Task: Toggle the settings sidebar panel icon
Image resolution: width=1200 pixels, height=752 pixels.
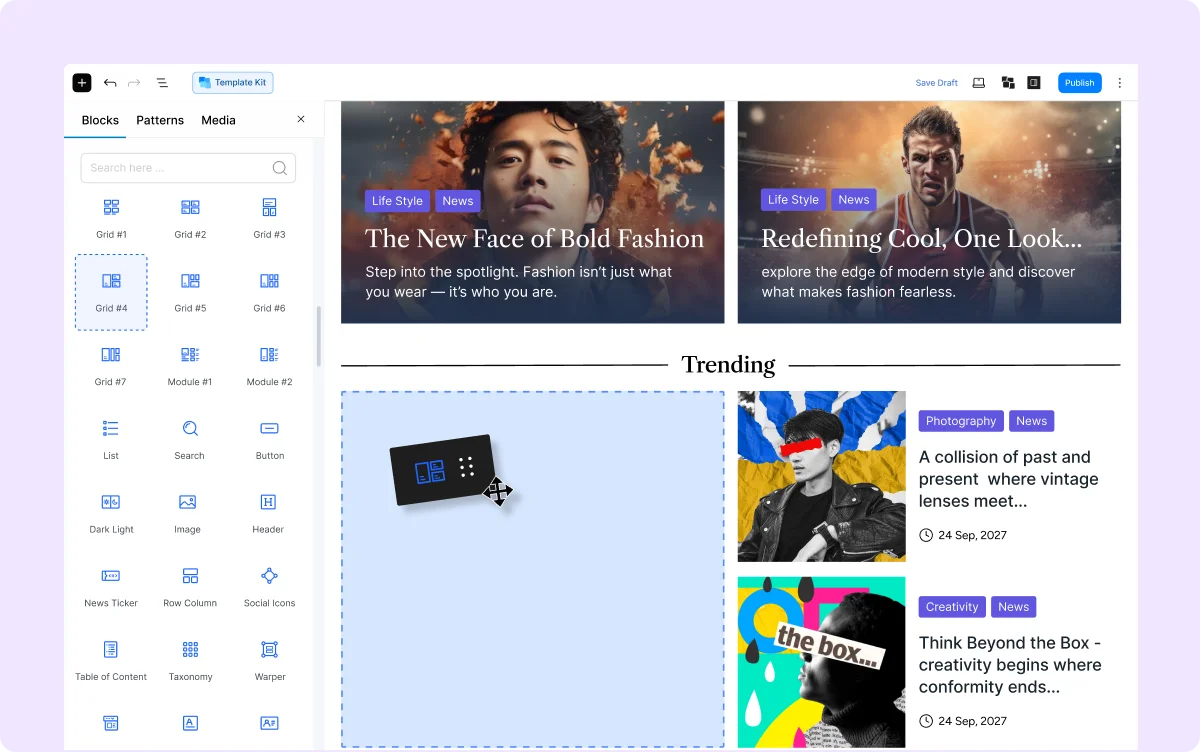Action: click(1034, 83)
